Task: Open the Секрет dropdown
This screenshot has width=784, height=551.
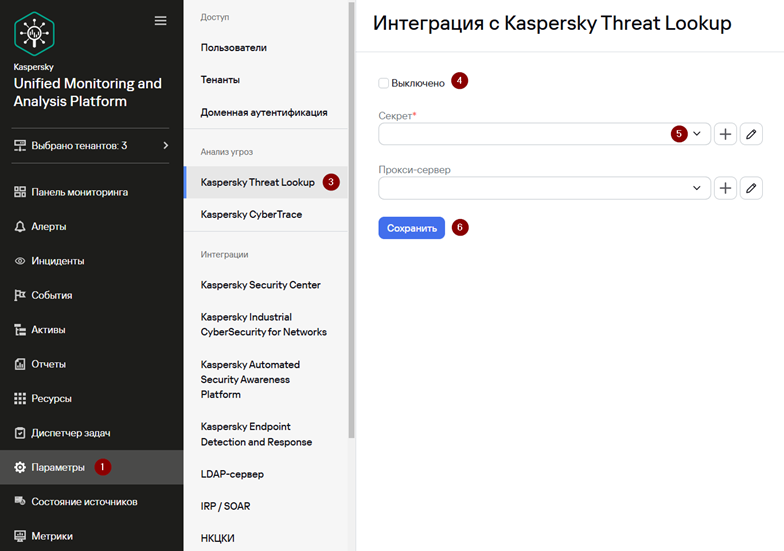Action: tap(544, 134)
